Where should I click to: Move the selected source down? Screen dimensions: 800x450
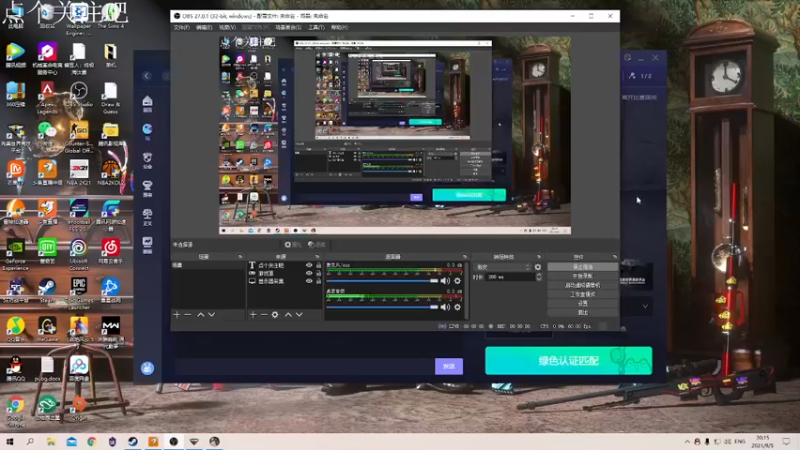point(299,315)
